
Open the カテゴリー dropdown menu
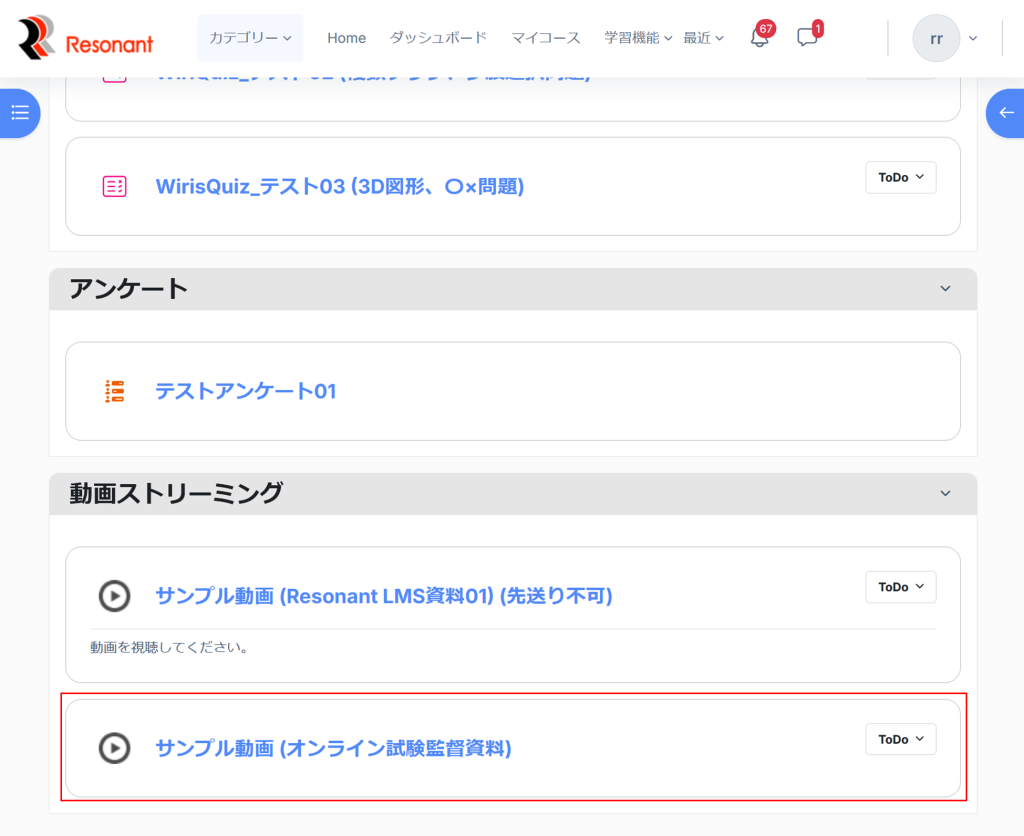250,38
